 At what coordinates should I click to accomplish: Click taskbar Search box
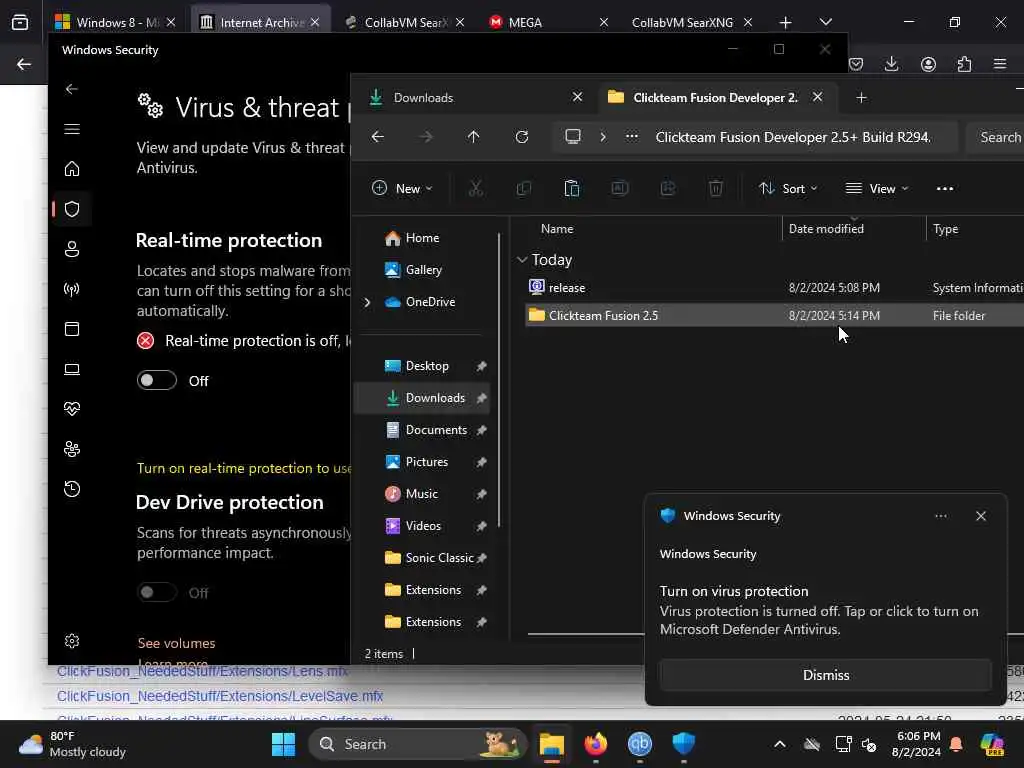click(417, 744)
